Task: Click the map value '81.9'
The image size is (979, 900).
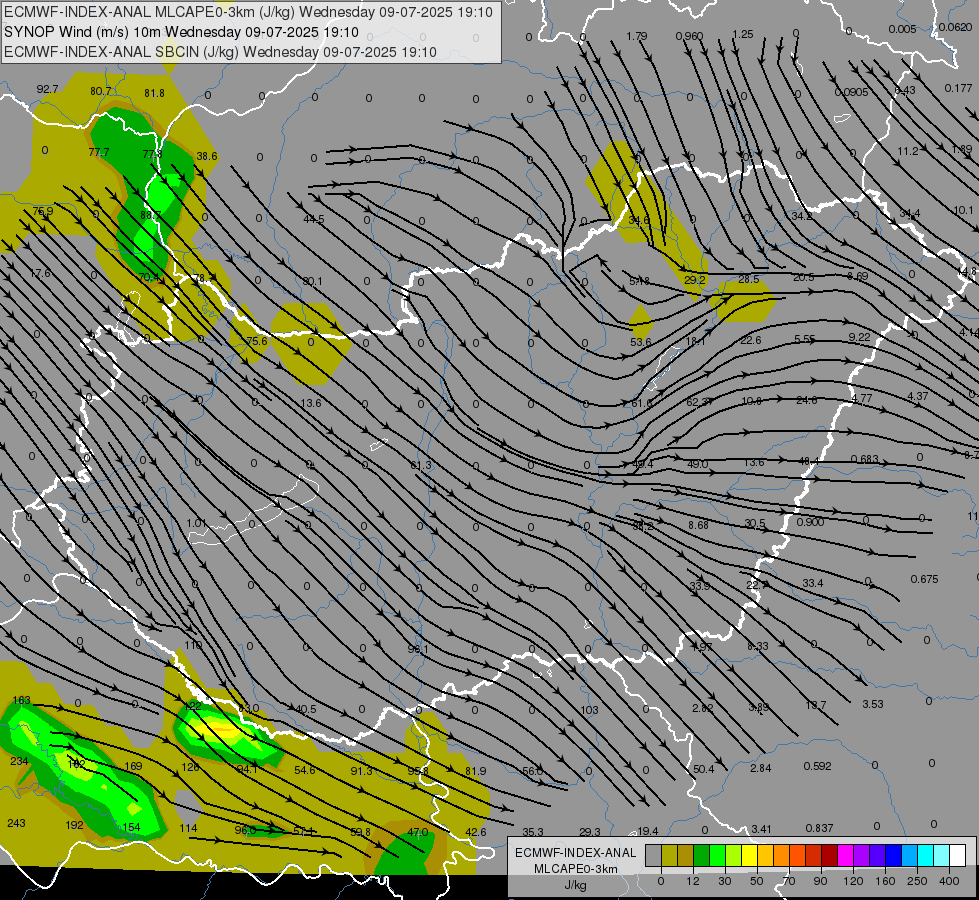Action: click(476, 771)
